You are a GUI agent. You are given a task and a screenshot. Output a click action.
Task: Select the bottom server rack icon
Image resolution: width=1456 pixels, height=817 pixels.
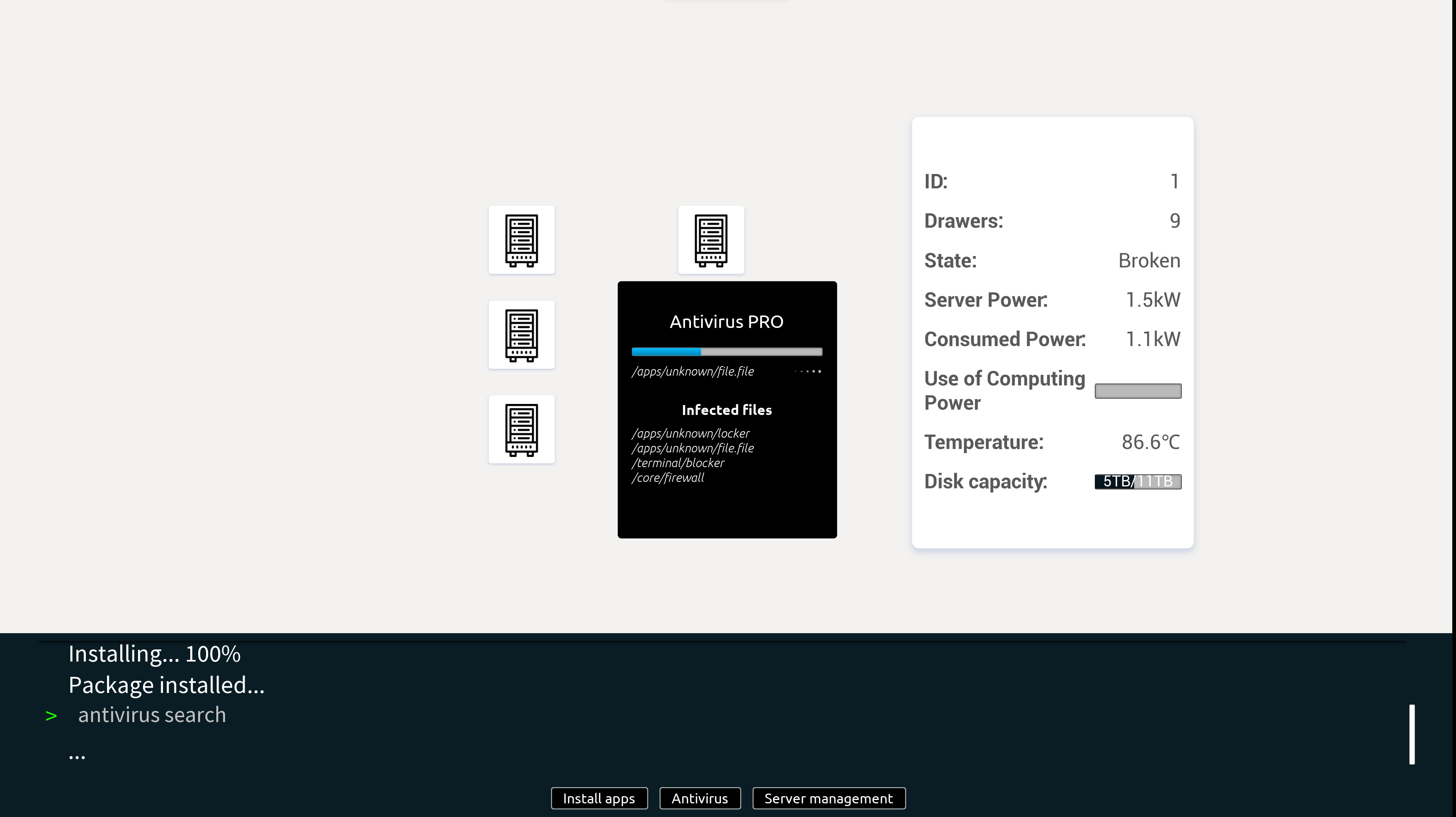click(521, 429)
